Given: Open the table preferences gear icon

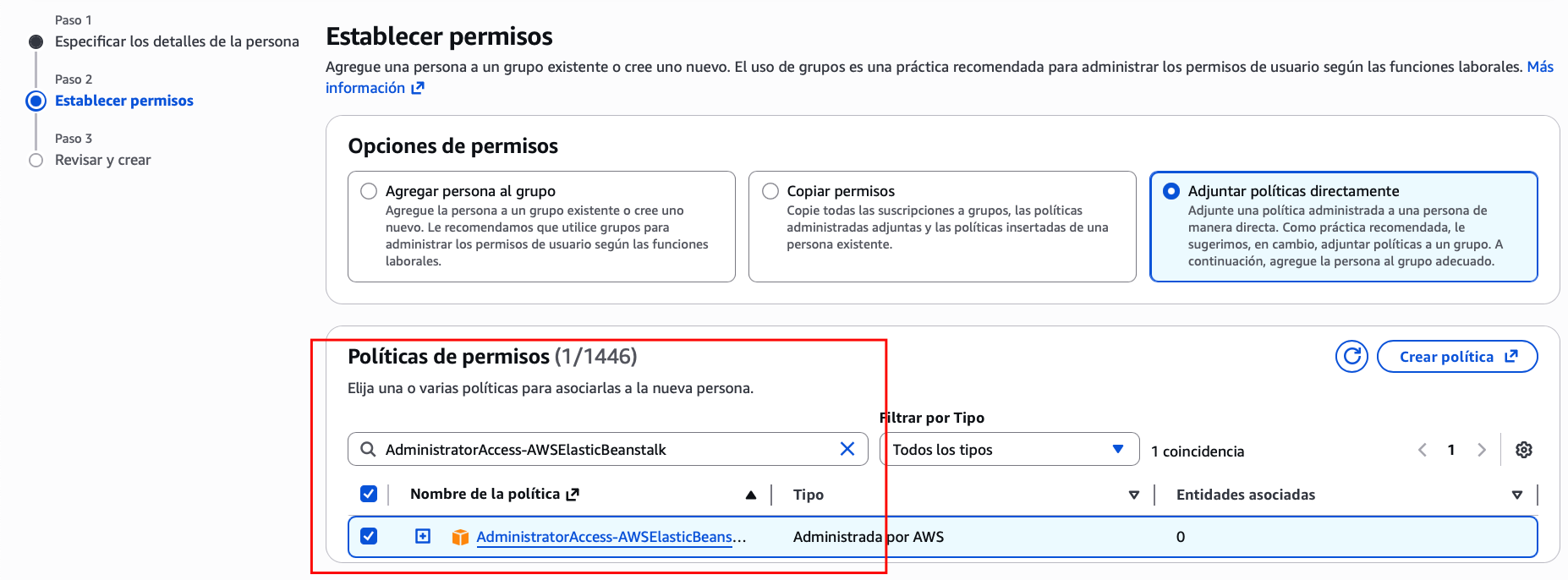Looking at the screenshot, I should (1523, 450).
